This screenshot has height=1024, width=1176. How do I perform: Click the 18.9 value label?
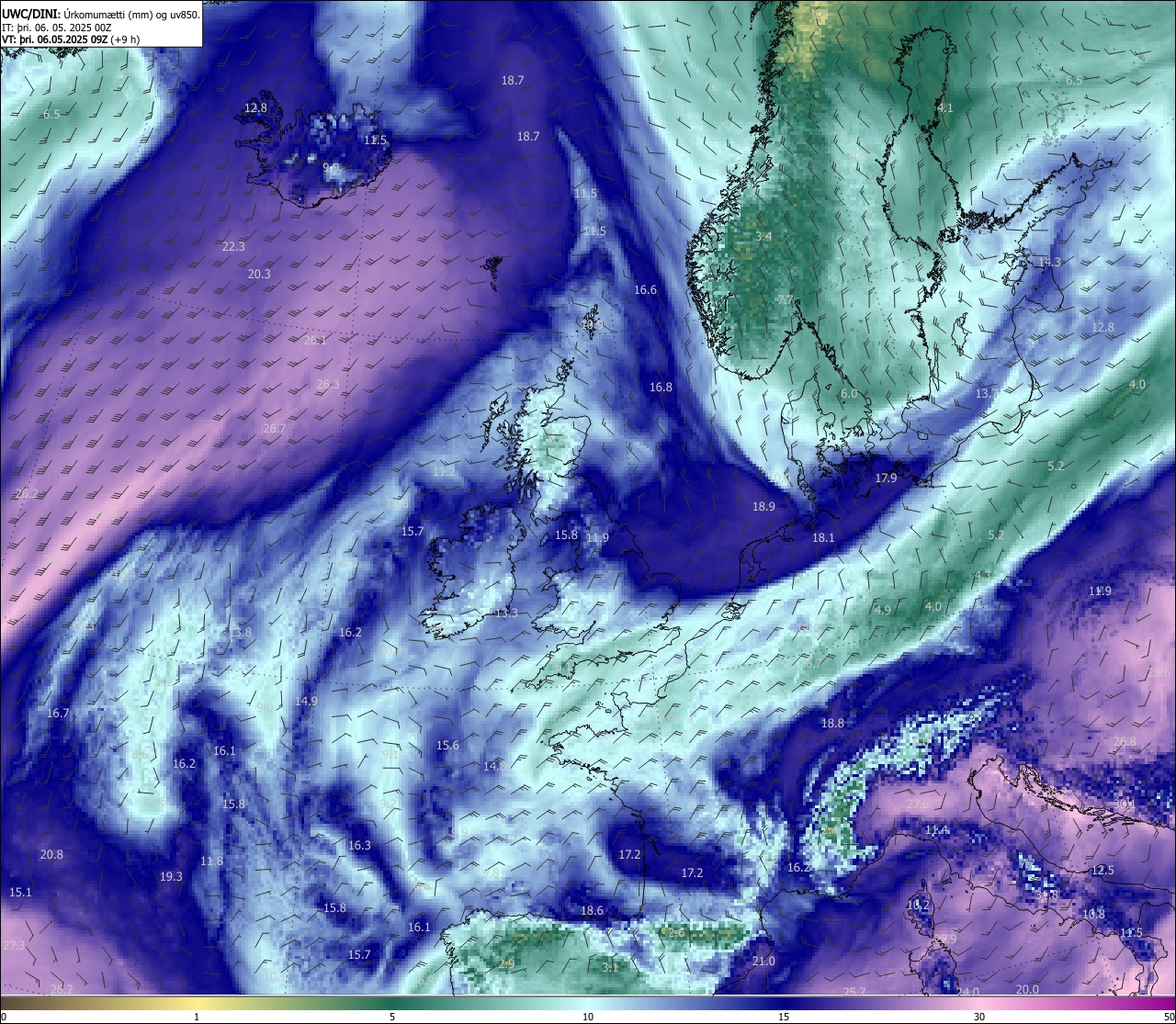(x=763, y=506)
